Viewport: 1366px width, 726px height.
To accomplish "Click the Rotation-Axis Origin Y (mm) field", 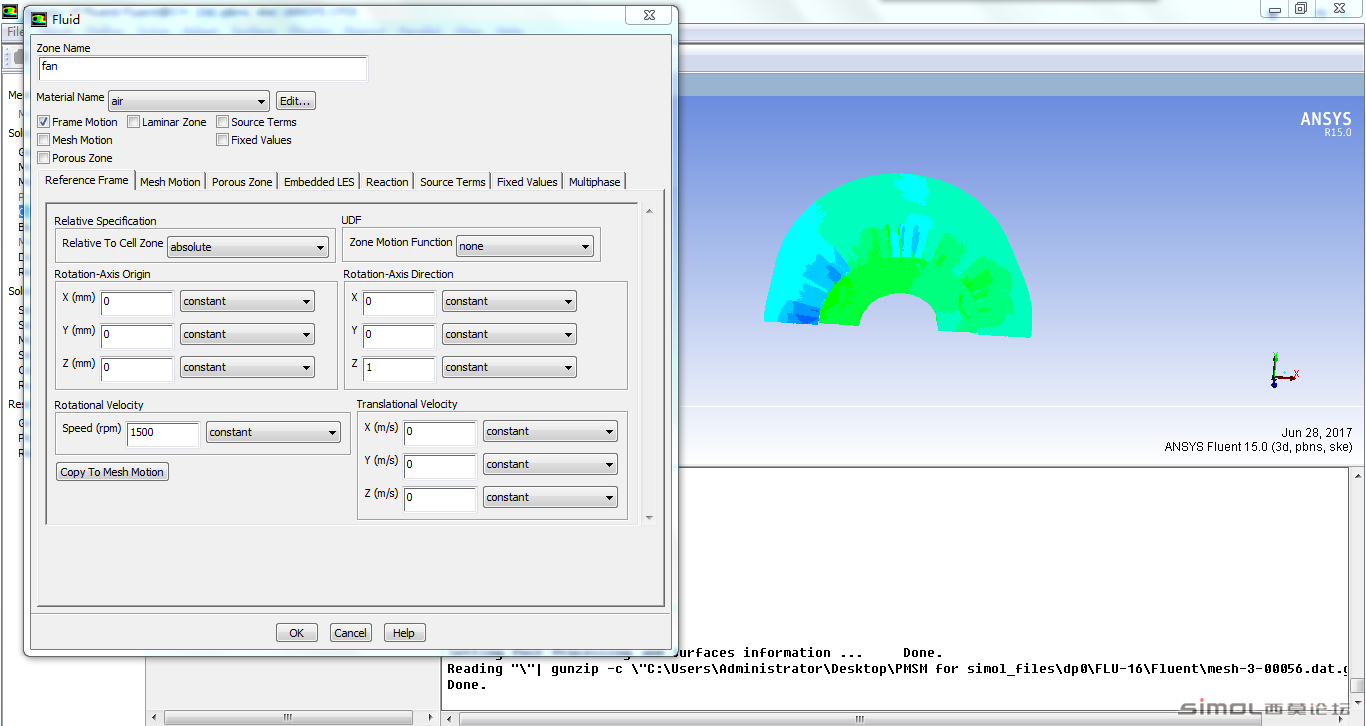I will [x=137, y=336].
